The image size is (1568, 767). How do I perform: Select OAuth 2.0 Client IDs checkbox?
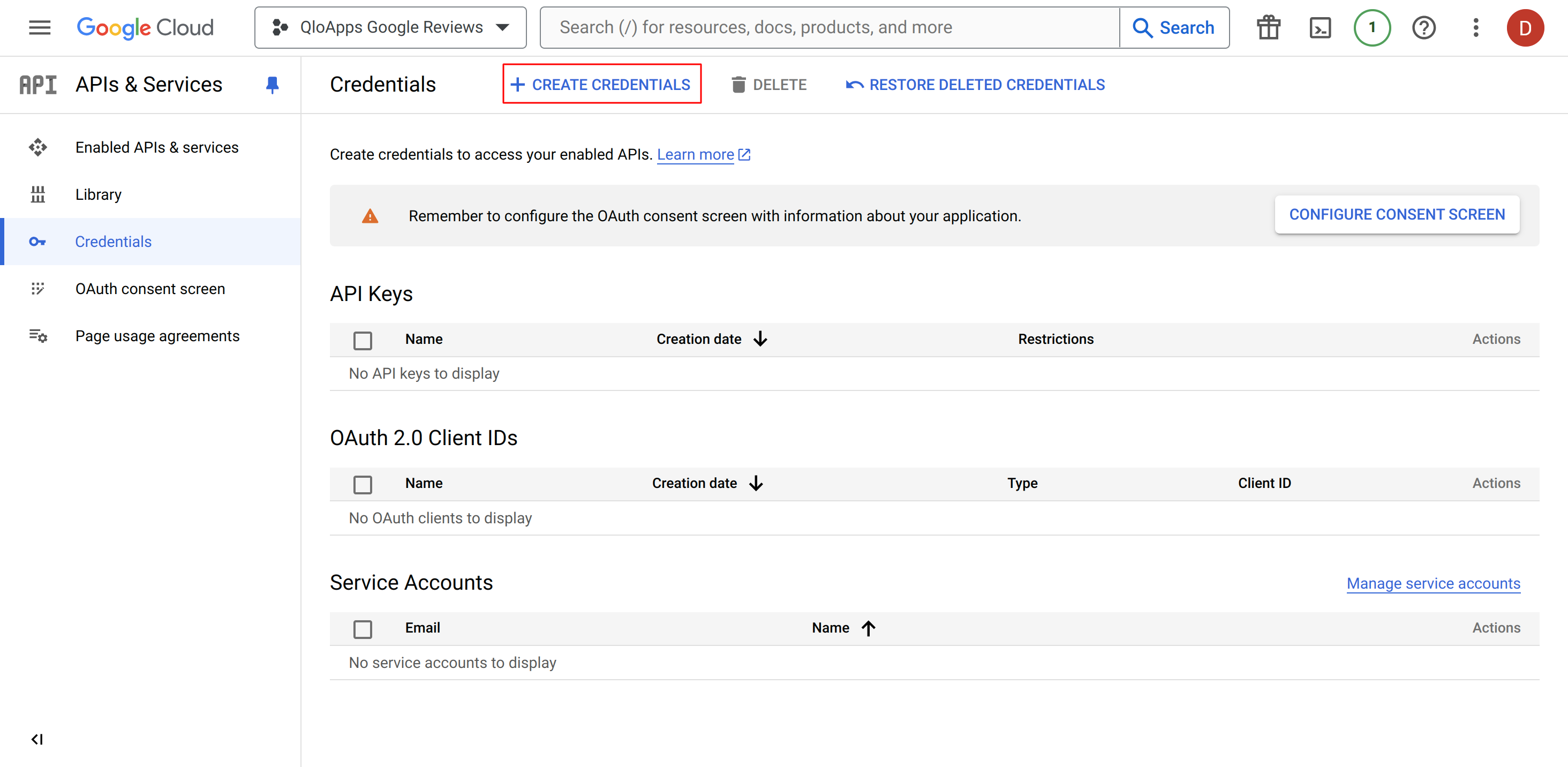point(363,483)
